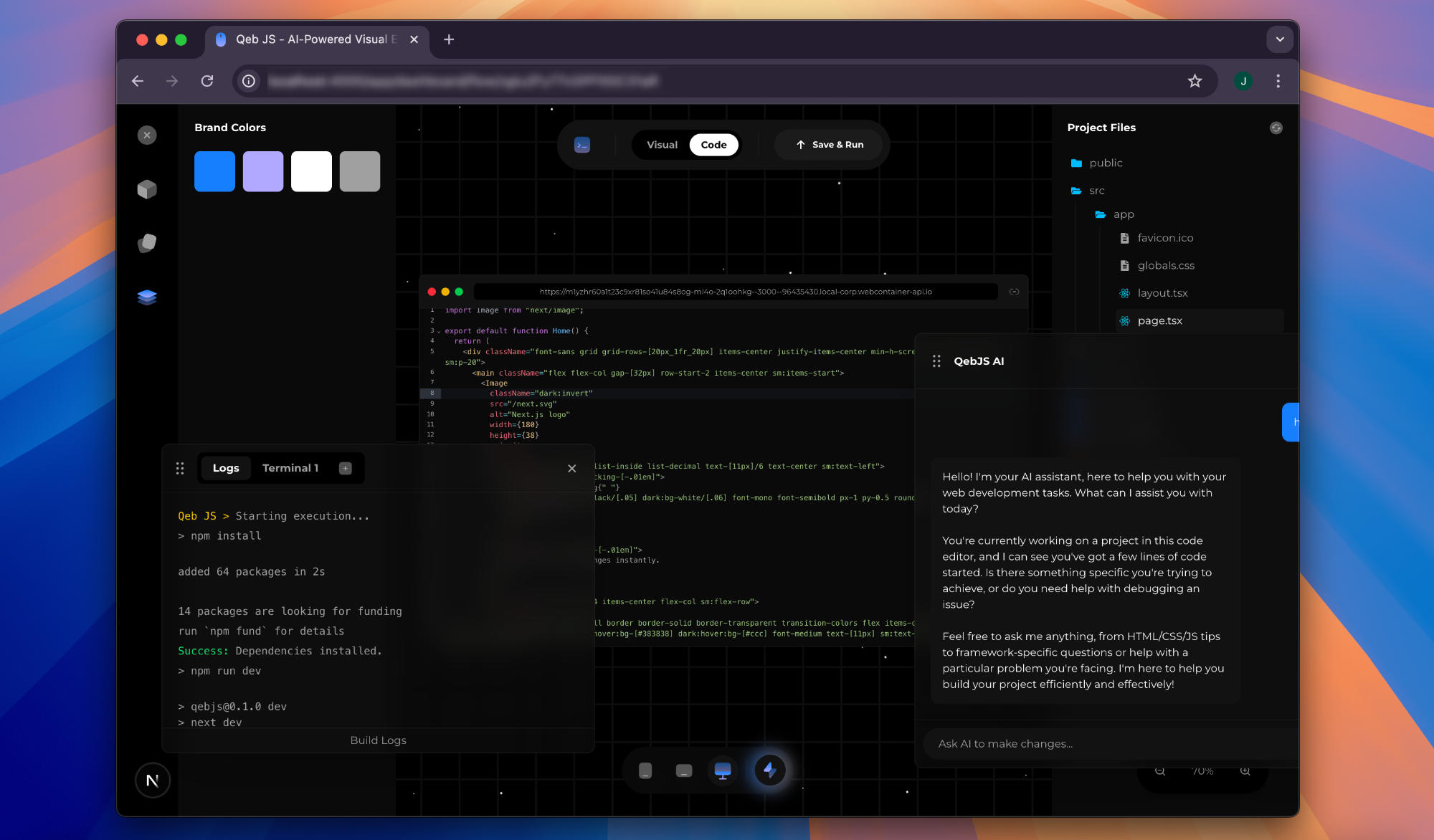Switch to Visual mode
The height and width of the screenshot is (840, 1434).
(662, 145)
